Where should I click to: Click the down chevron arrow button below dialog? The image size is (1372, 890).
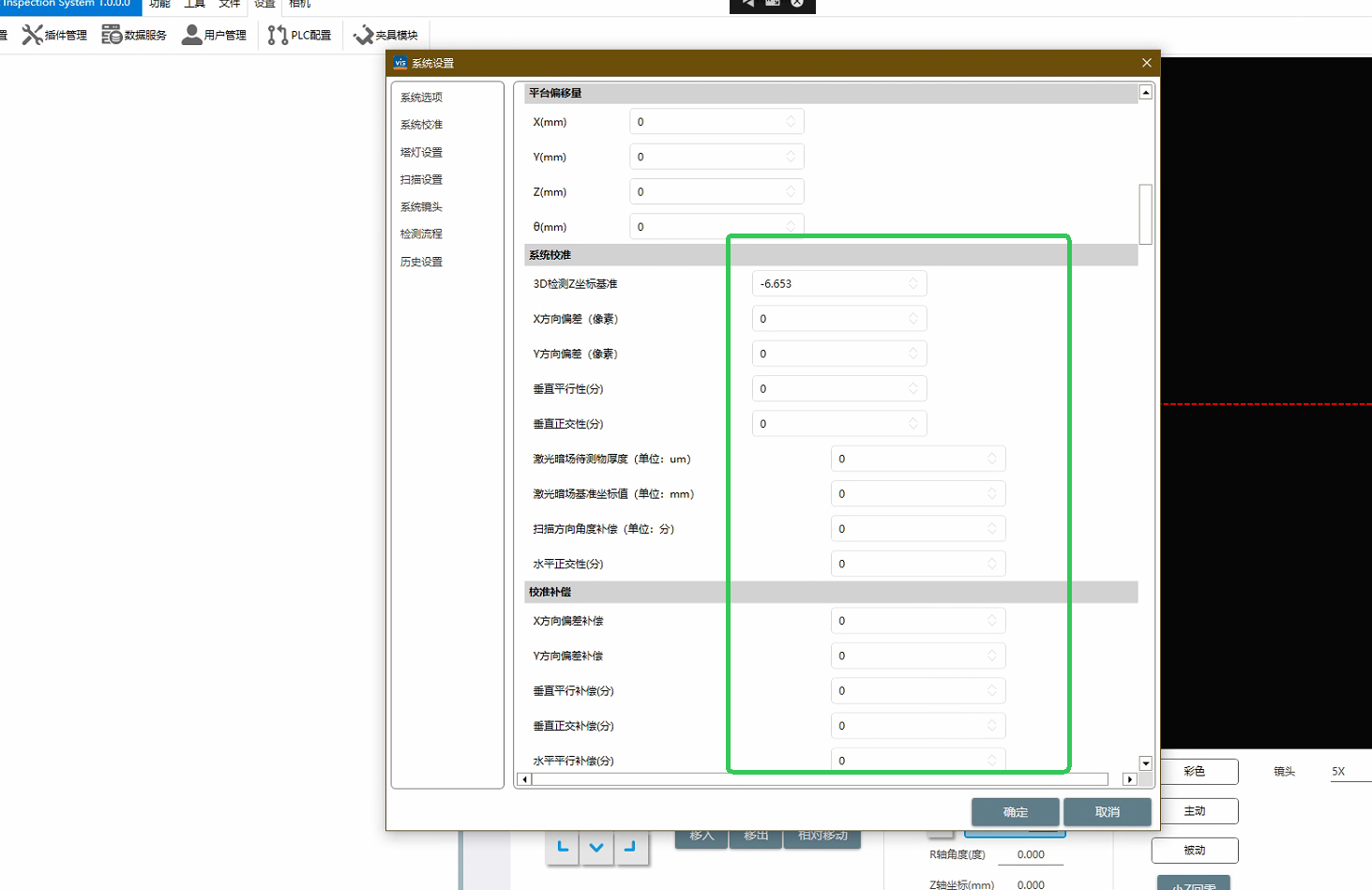pos(596,848)
